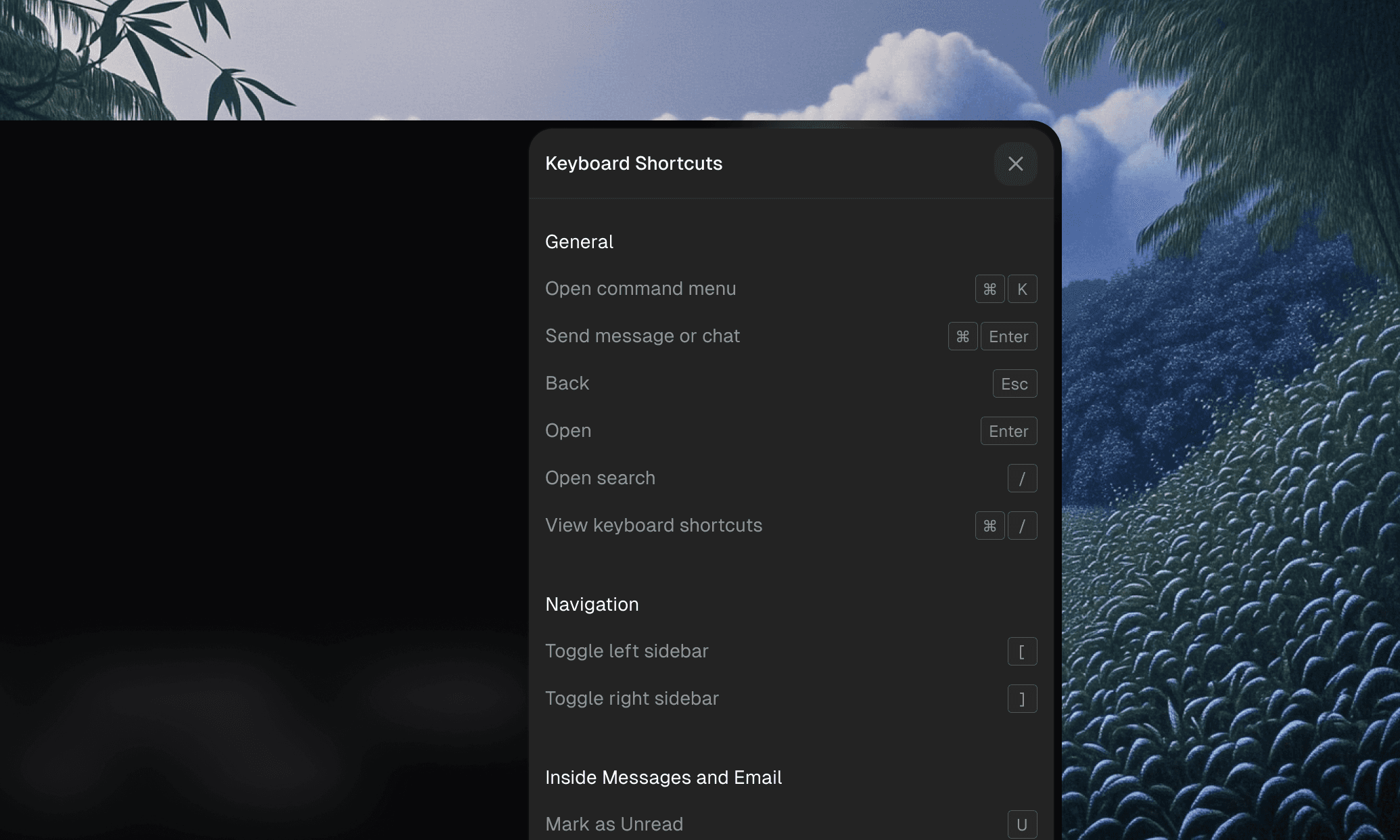Select the Open command menu row
Viewport: 1400px width, 840px height.
pos(640,289)
